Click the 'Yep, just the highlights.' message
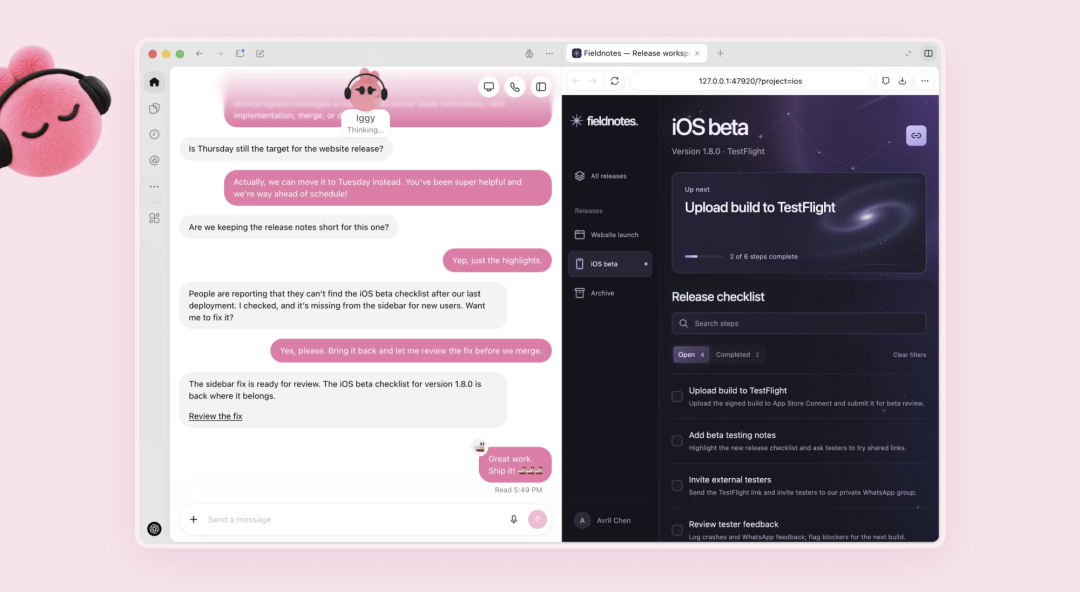The height and width of the screenshot is (592, 1080). (497, 261)
